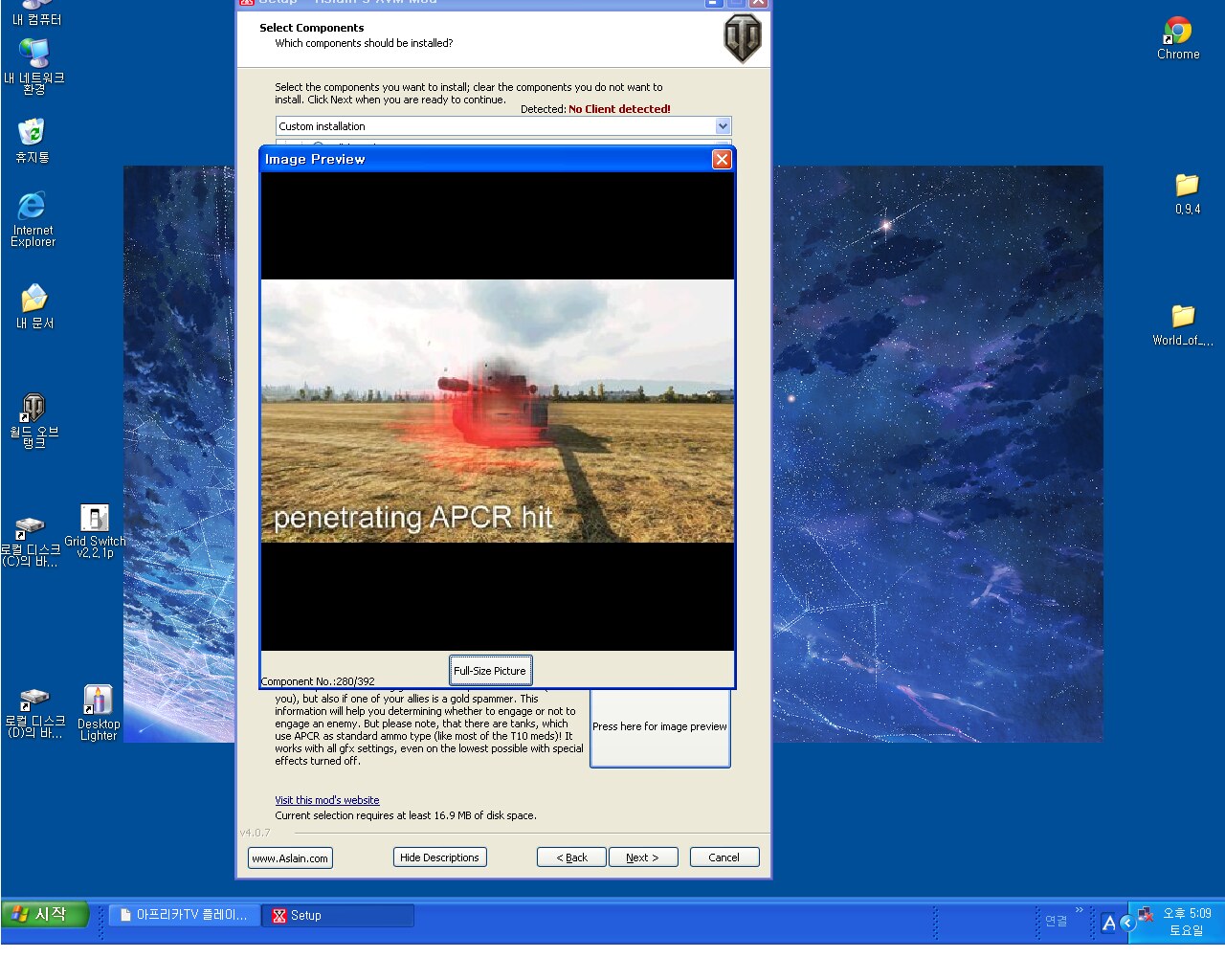Open the Grid Switch v2.2.1p icon
The height and width of the screenshot is (980, 1225).
[x=95, y=520]
